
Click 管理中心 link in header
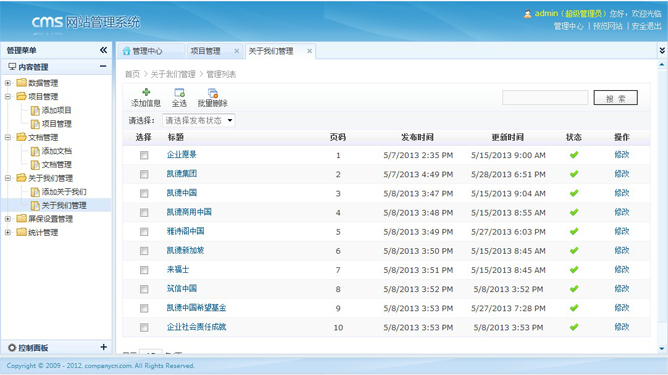568,26
